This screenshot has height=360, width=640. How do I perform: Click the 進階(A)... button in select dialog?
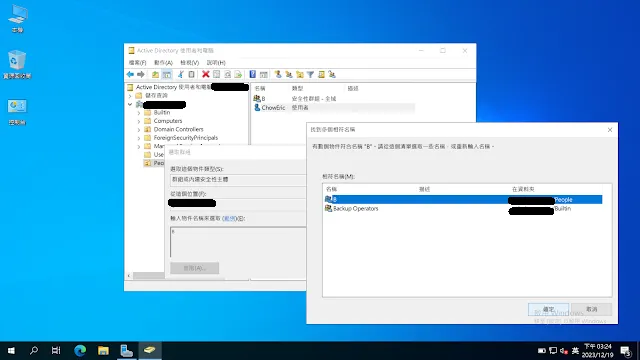click(195, 268)
